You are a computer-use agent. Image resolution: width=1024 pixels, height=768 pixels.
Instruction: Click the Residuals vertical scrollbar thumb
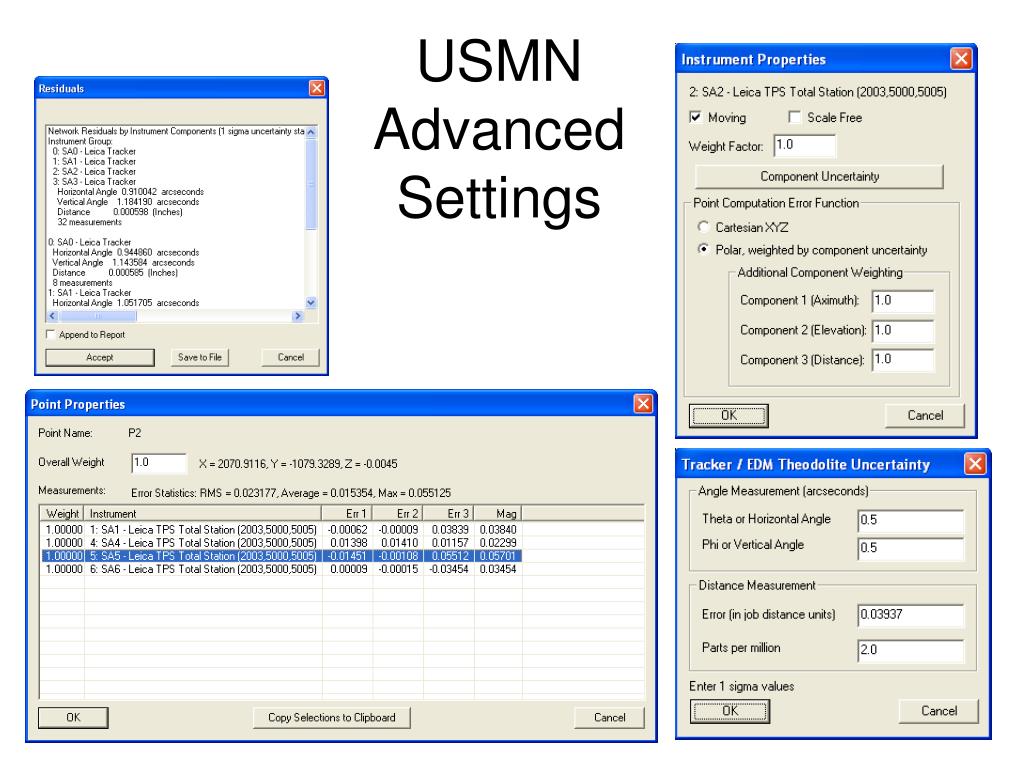pos(311,184)
